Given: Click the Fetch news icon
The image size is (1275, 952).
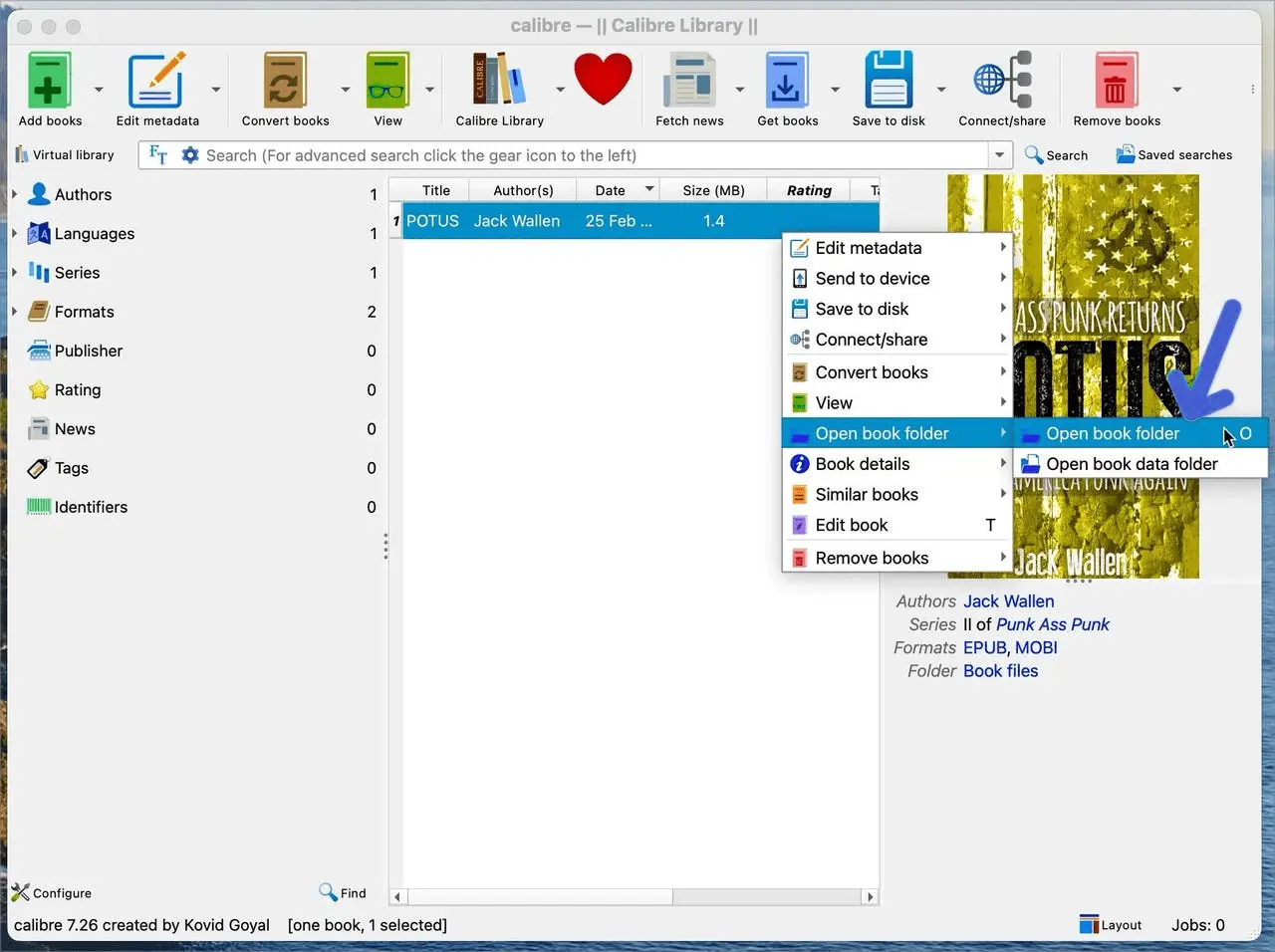Looking at the screenshot, I should (689, 82).
